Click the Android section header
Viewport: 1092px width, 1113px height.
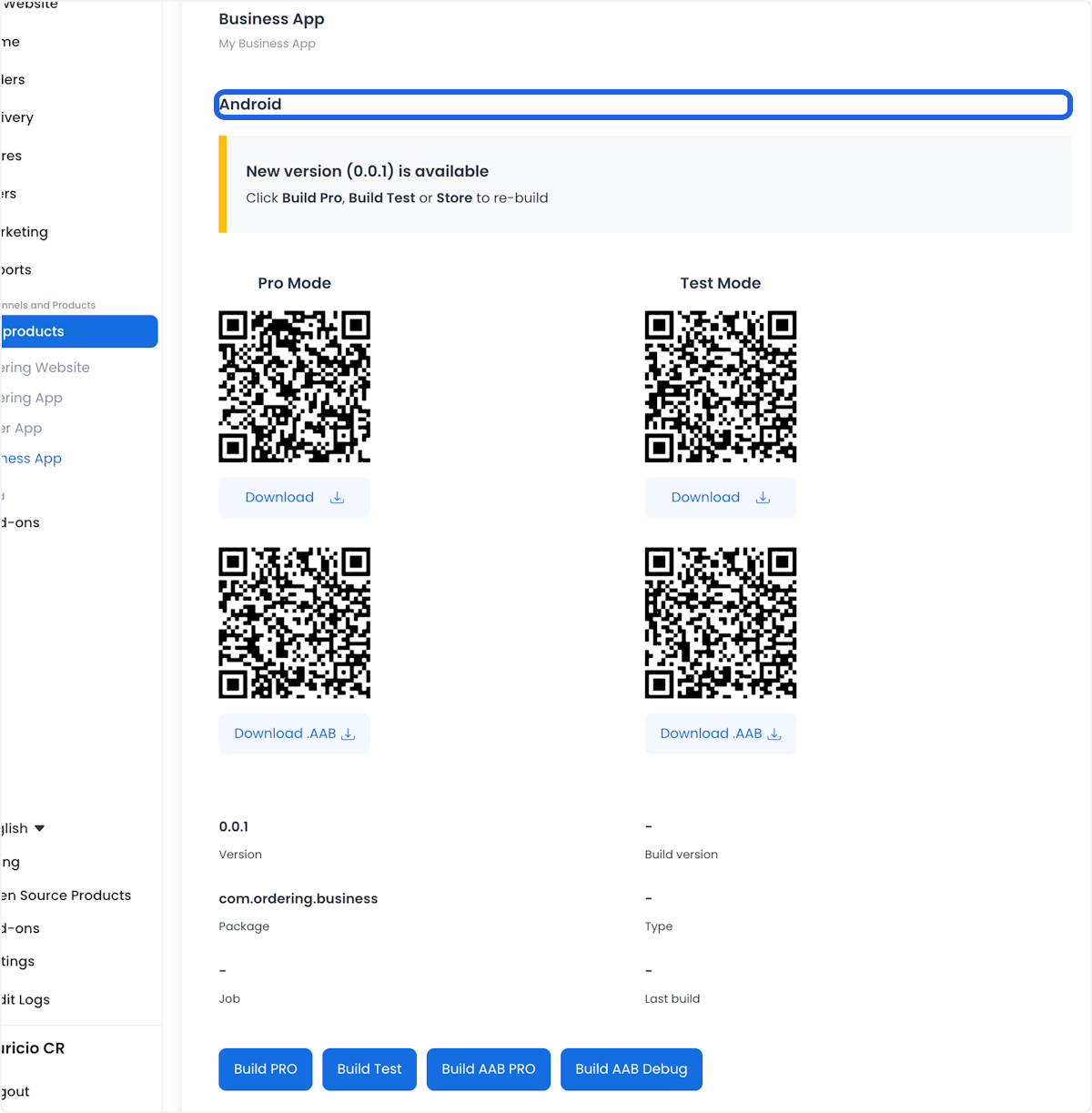(643, 105)
